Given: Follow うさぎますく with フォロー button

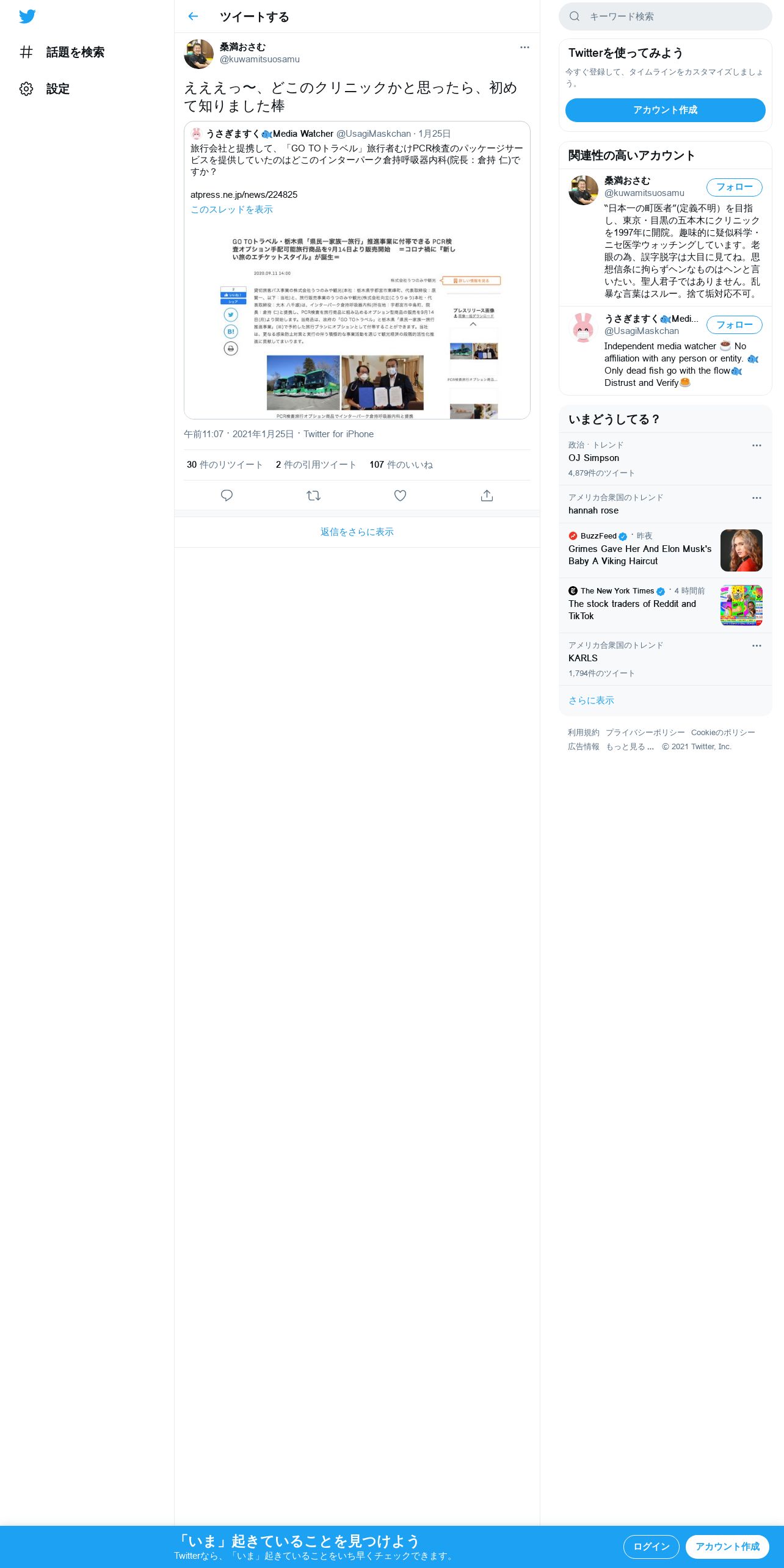Looking at the screenshot, I should point(735,325).
